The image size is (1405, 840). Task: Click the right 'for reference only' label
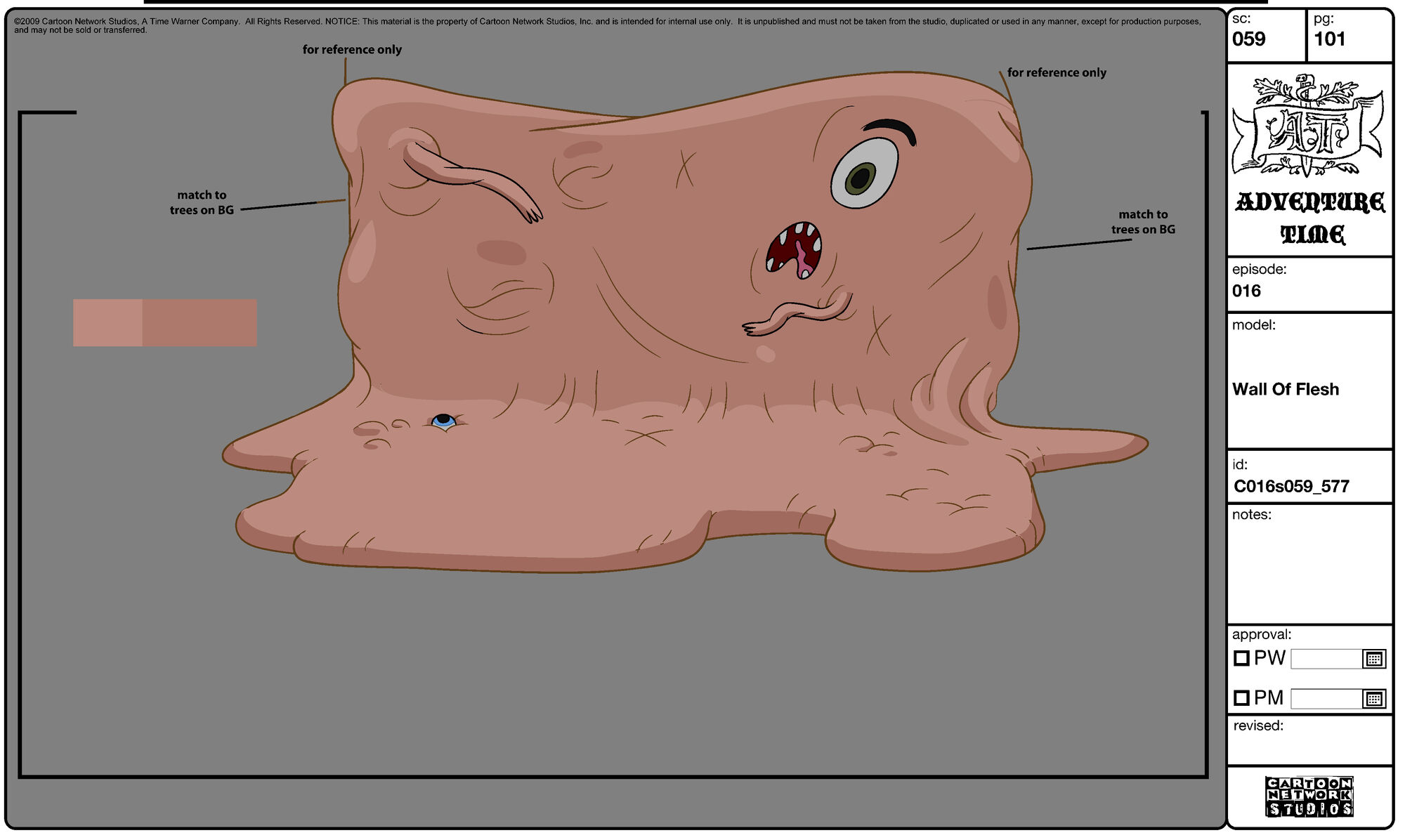[1057, 72]
